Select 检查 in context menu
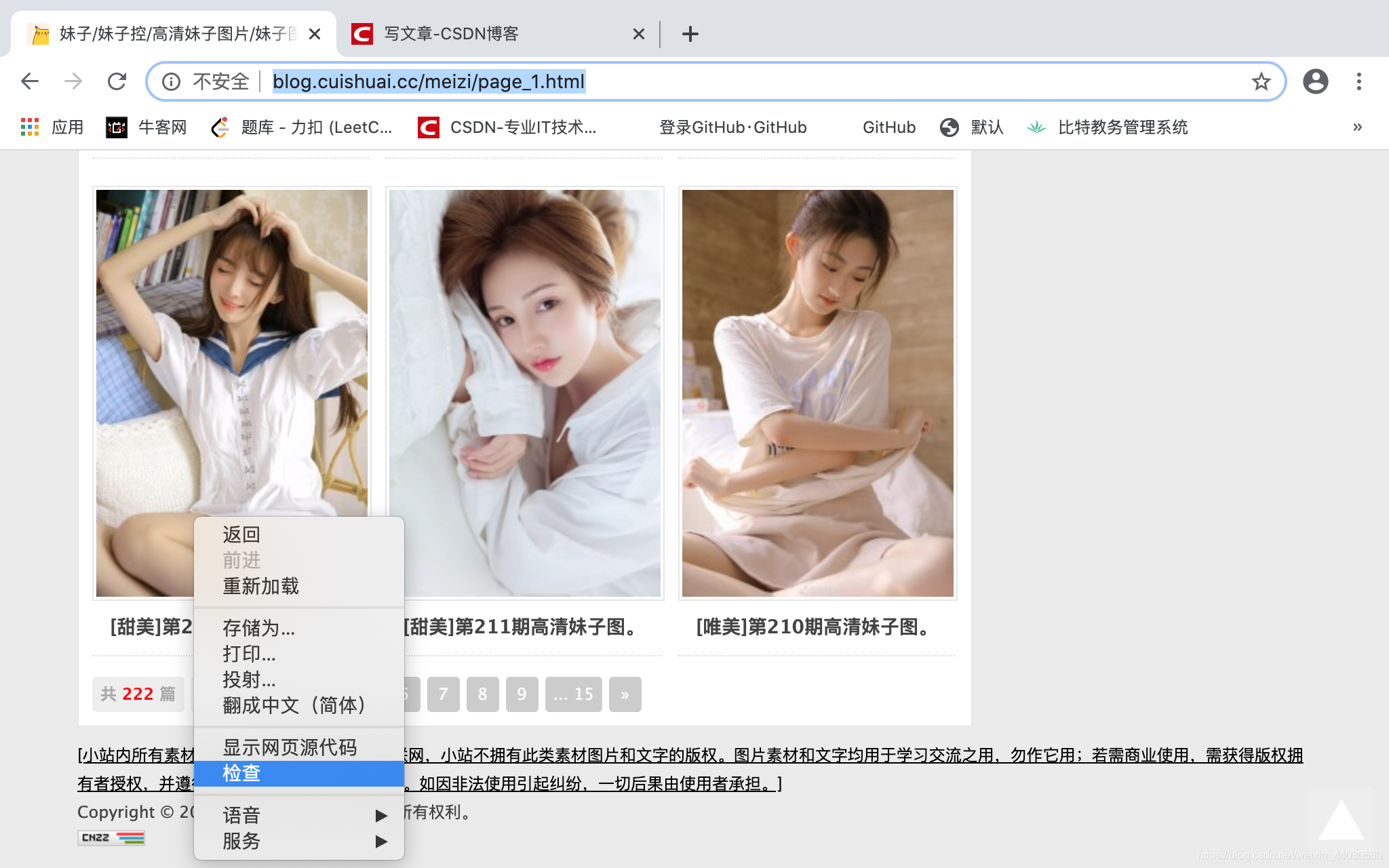Image resolution: width=1389 pixels, height=868 pixels. pyautogui.click(x=298, y=773)
